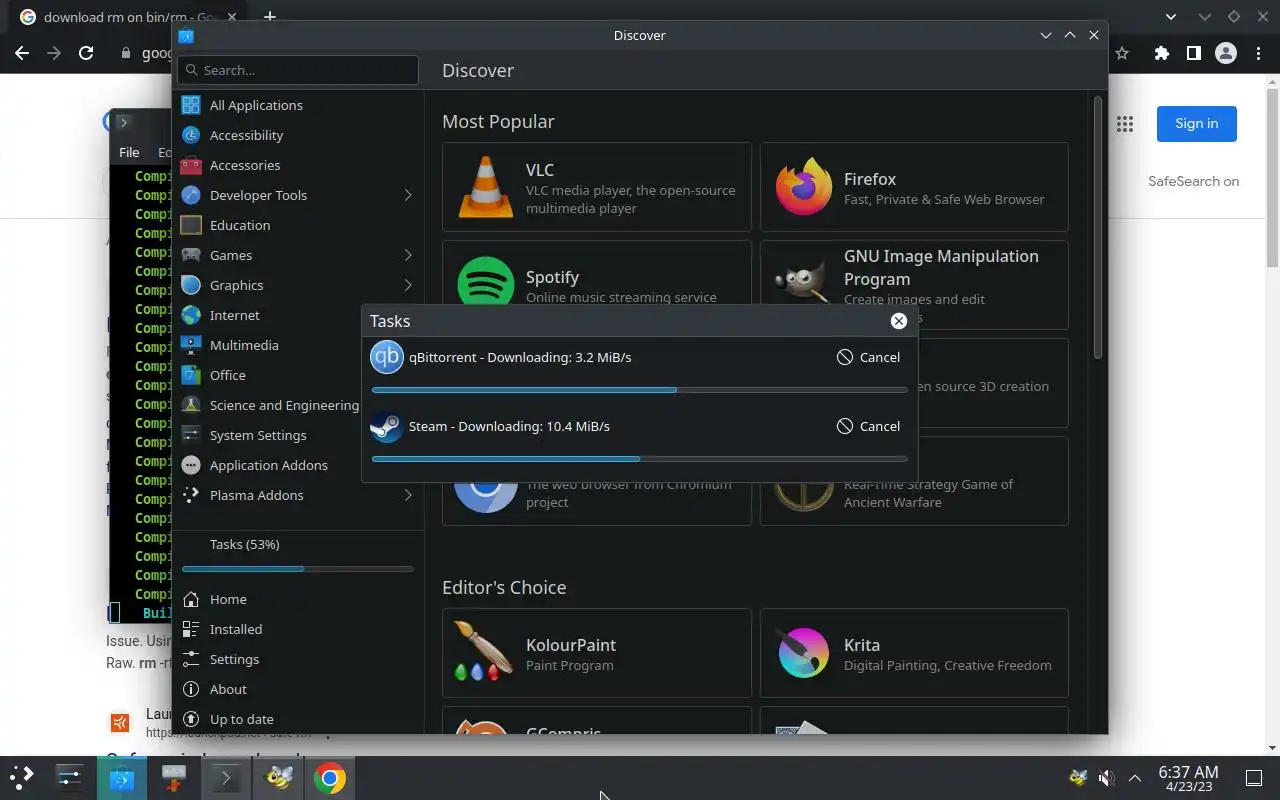Expand Developer Tools subcategories

(x=408, y=195)
